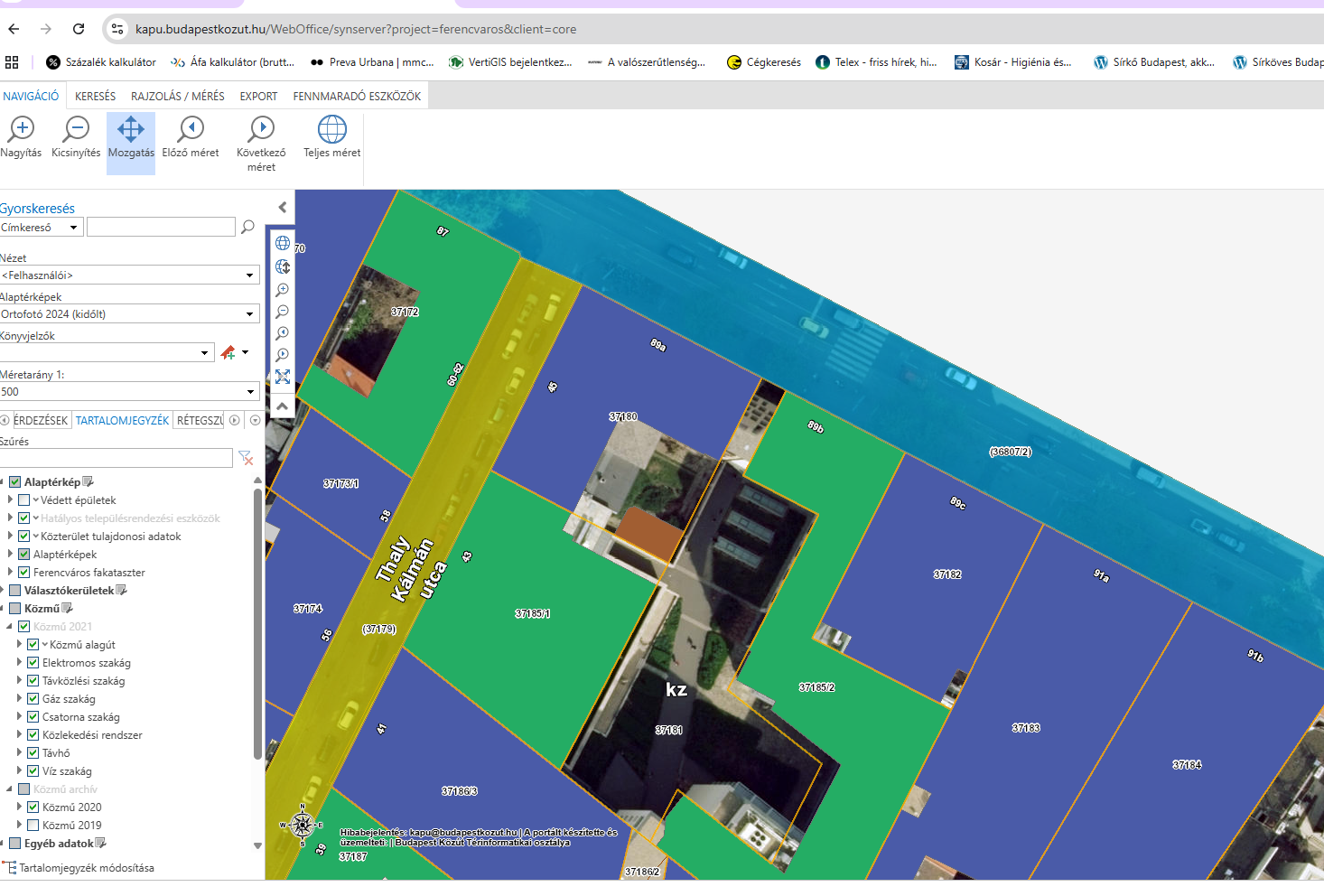Image resolution: width=1324 pixels, height=896 pixels.
Task: Expand the Ferencváros fakataszter tree node
Action: [10, 572]
